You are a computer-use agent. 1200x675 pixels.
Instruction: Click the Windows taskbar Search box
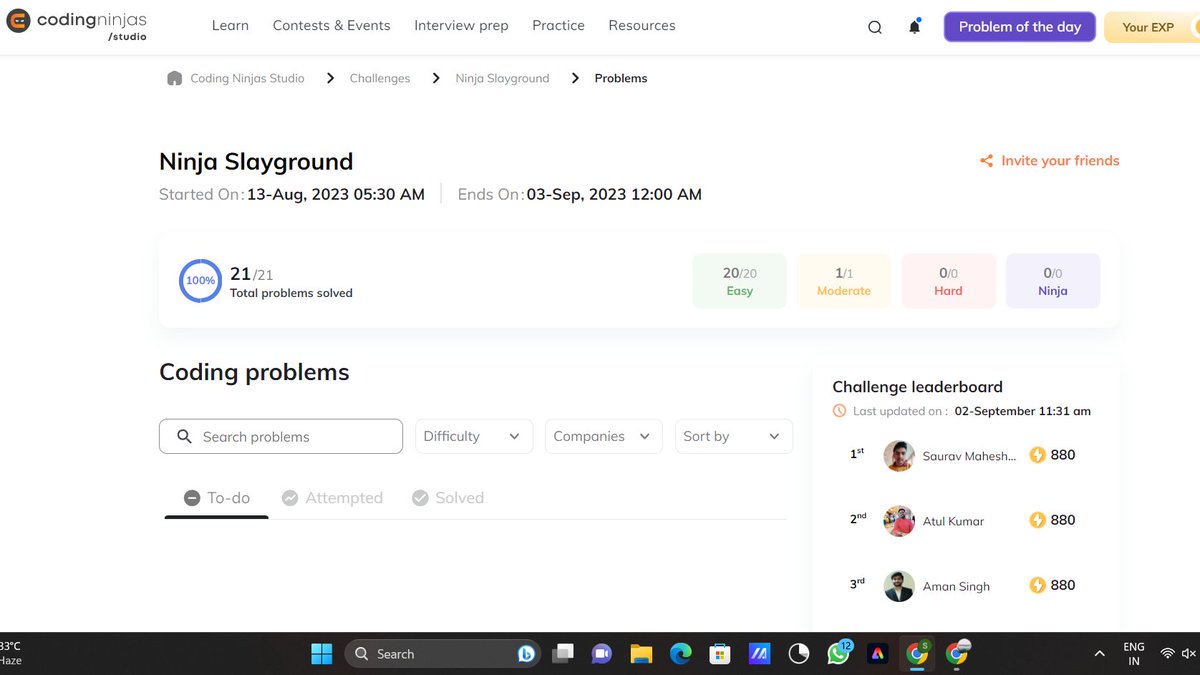point(443,654)
